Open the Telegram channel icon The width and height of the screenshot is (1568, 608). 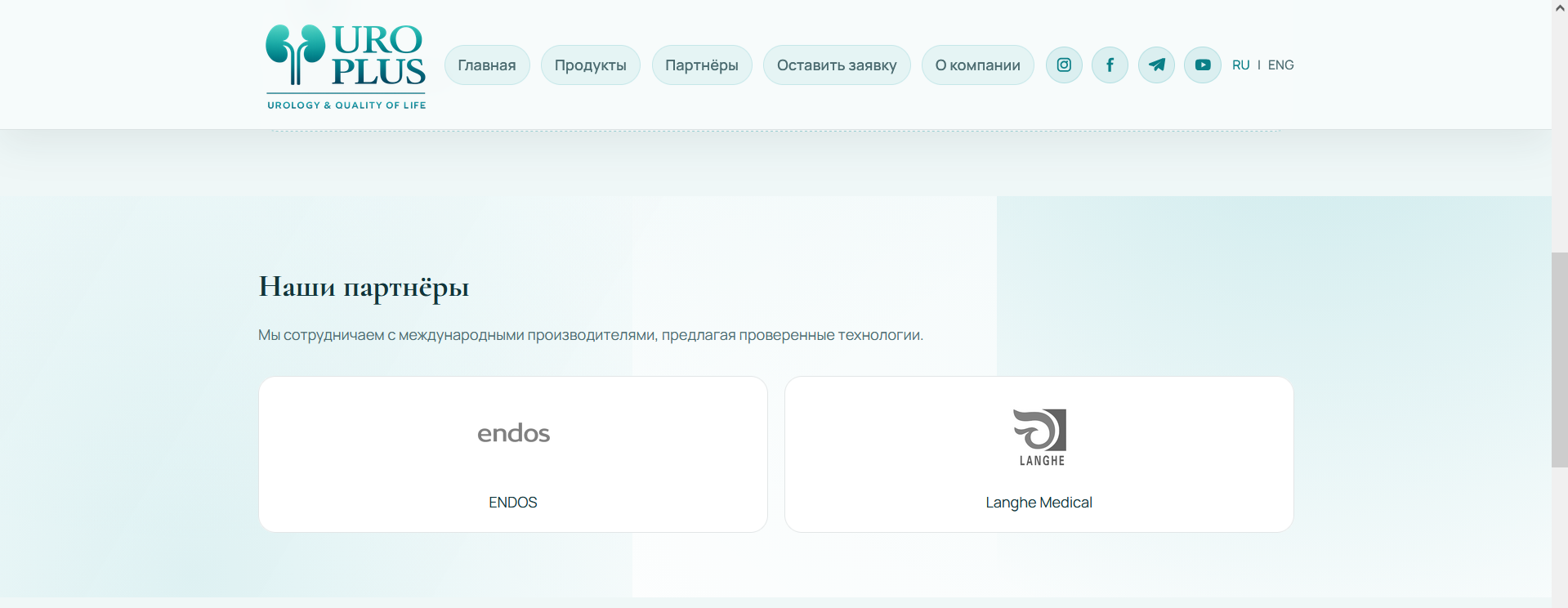coord(1156,65)
